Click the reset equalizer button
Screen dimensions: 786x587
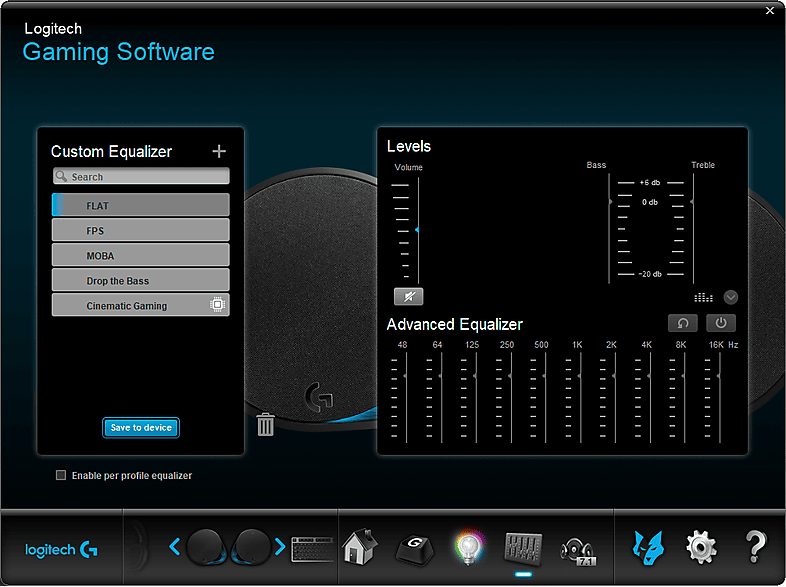683,323
